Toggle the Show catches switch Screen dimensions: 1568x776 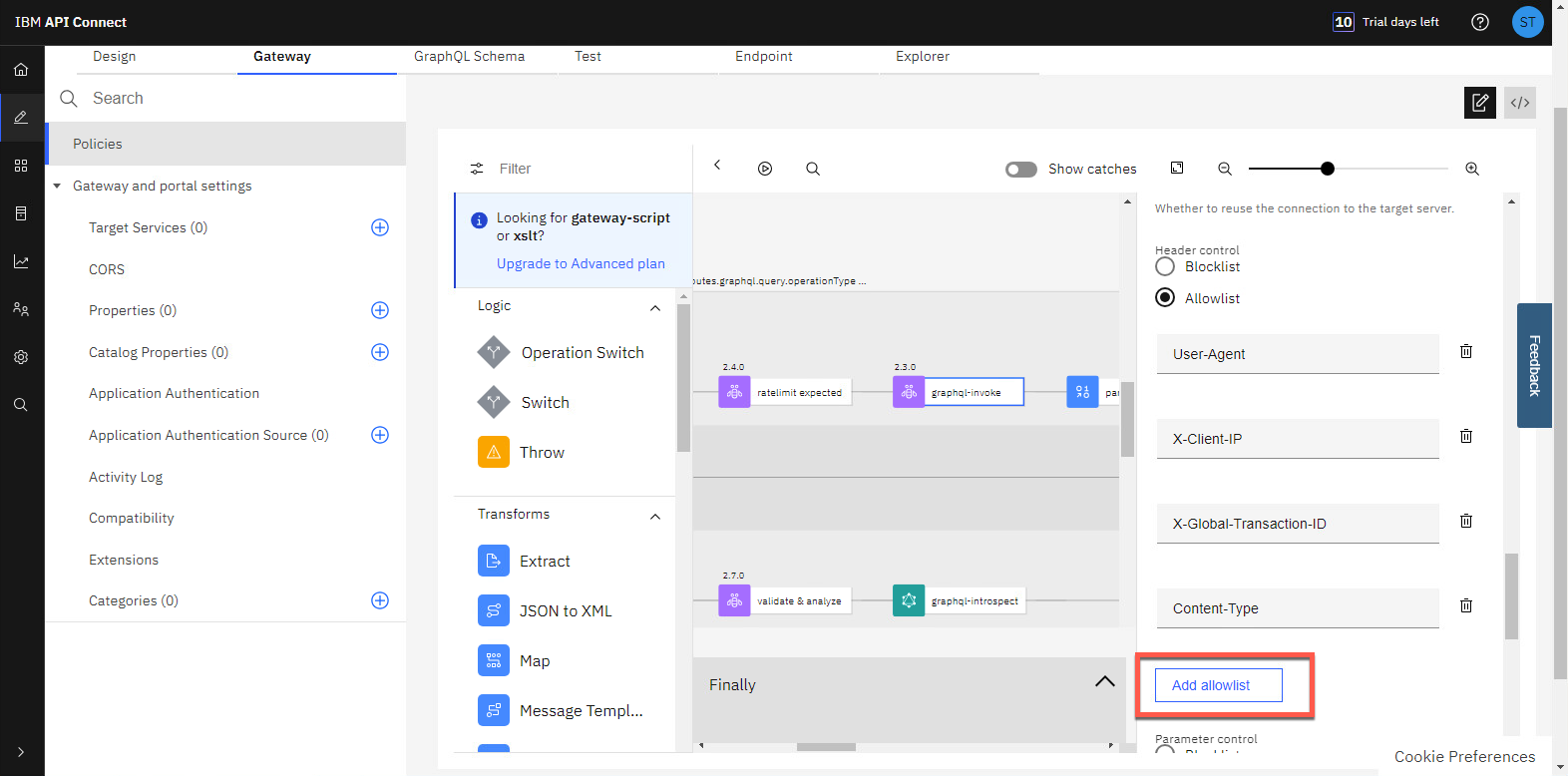click(x=1020, y=170)
